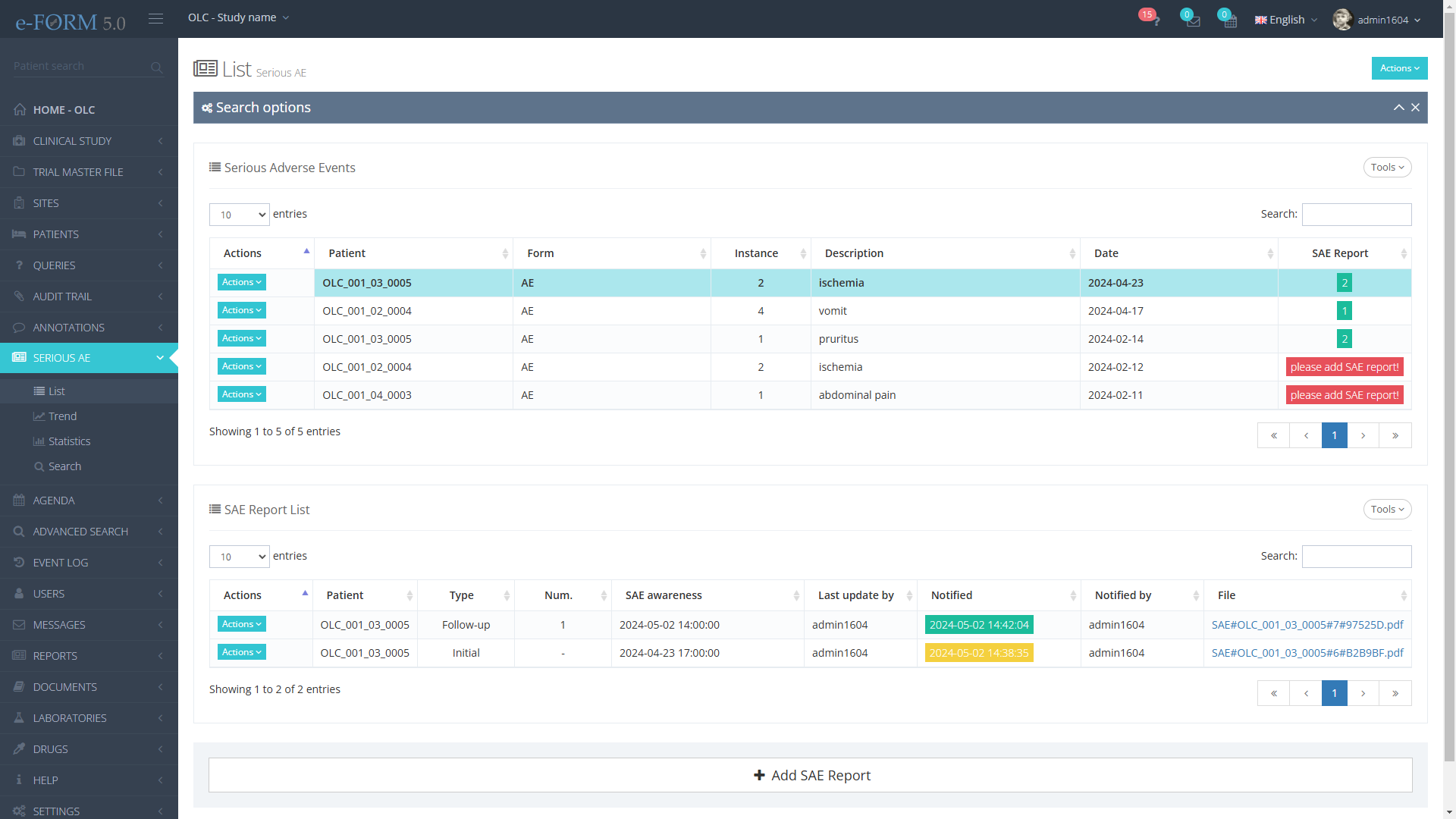Expand Tools dropdown in SAE Report List
Viewport: 1456px width, 819px height.
point(1387,510)
